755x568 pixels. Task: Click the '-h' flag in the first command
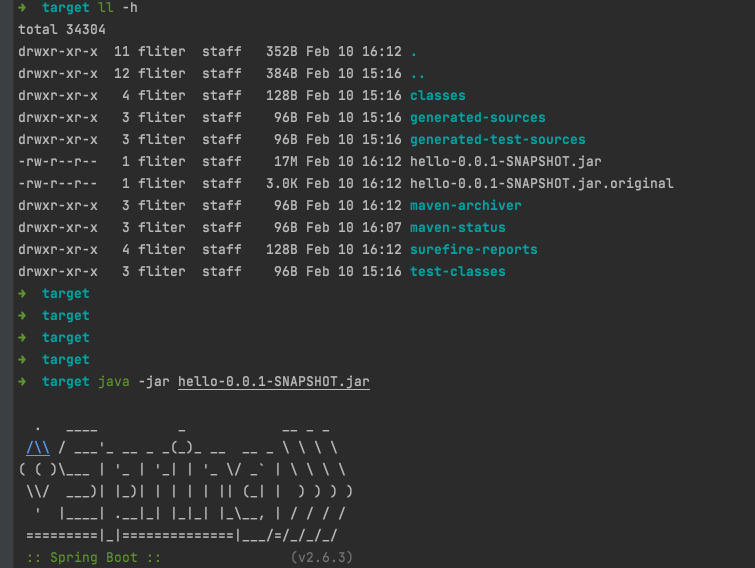(x=130, y=8)
